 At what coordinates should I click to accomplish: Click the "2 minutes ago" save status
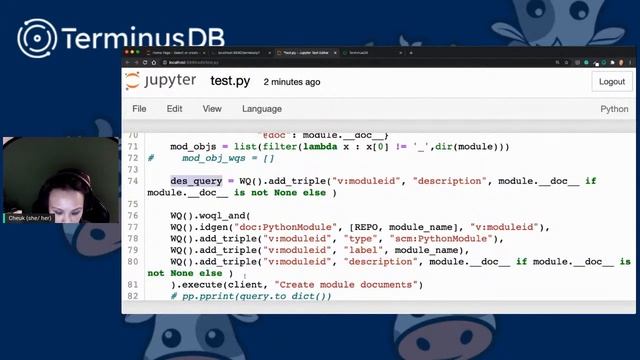point(291,82)
